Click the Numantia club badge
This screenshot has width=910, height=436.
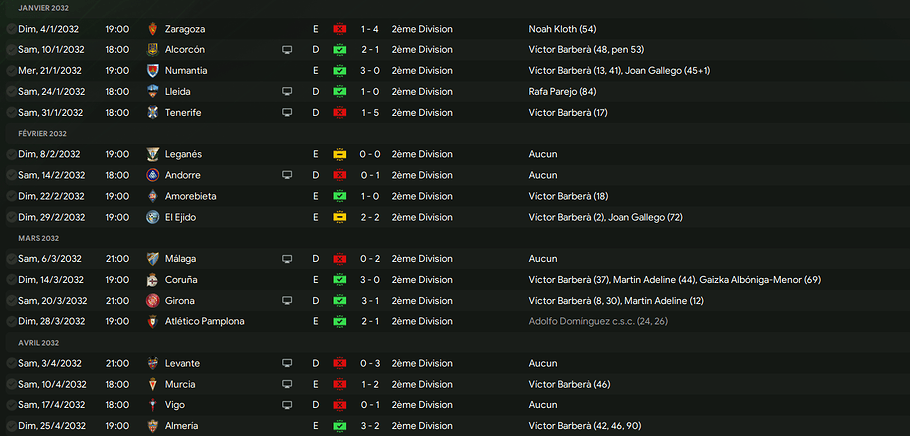point(152,71)
